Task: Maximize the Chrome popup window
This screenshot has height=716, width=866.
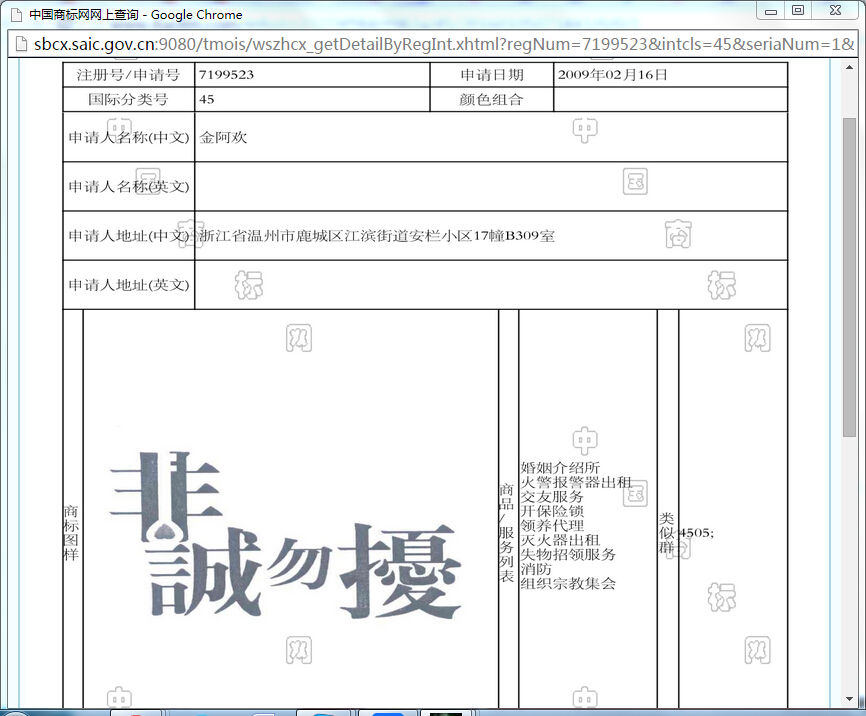Action: [798, 10]
